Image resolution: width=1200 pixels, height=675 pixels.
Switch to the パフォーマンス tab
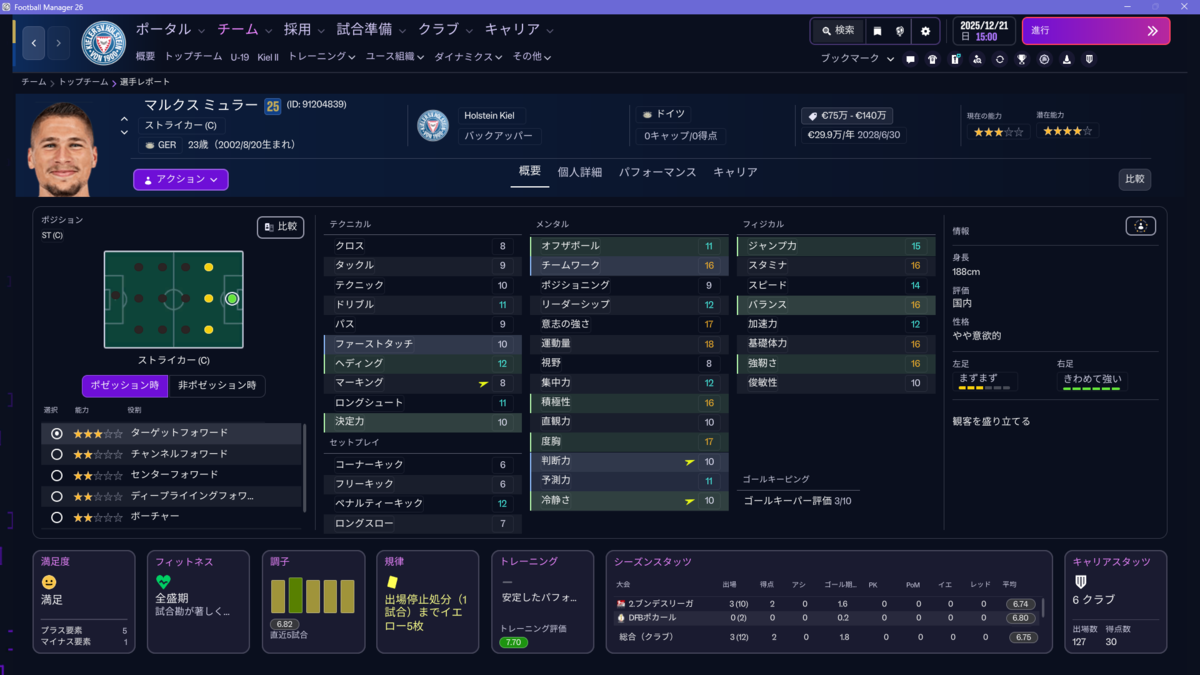[657, 172]
